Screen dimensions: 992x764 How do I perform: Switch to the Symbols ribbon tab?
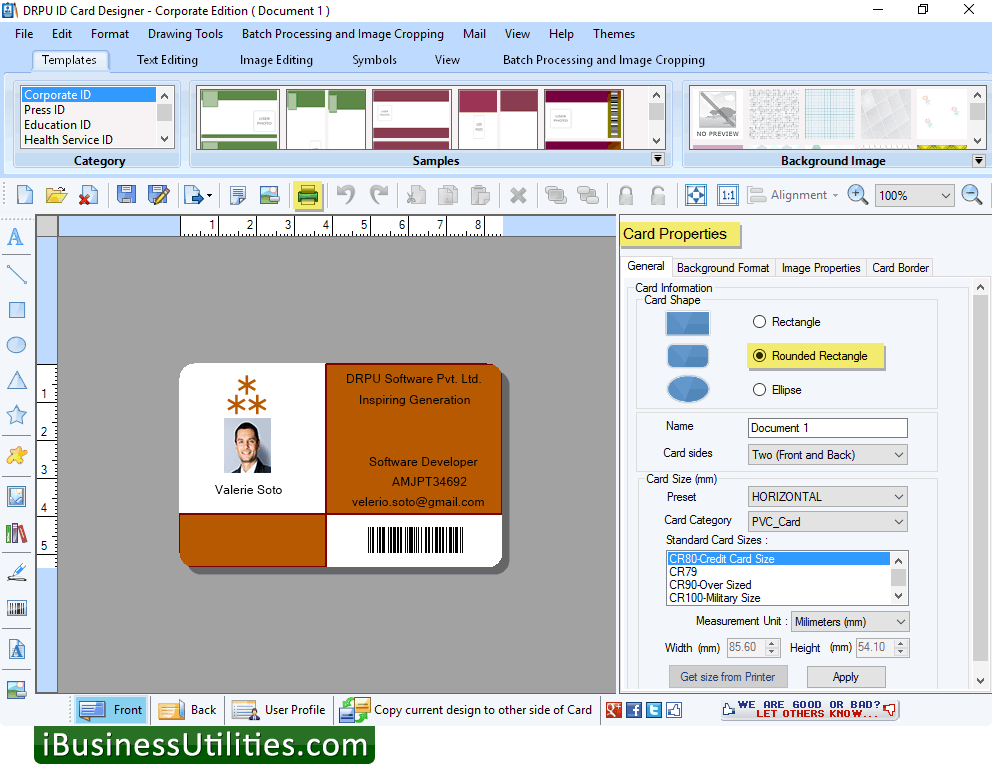pos(375,60)
